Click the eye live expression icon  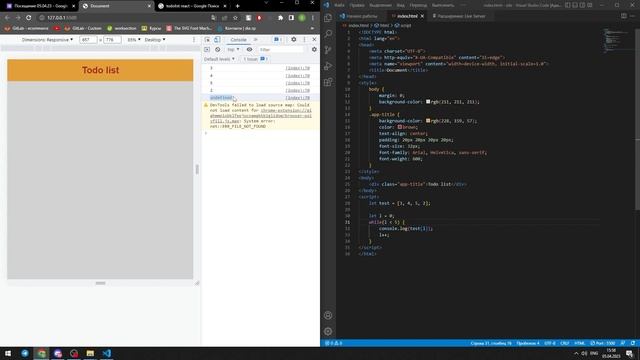pos(249,49)
